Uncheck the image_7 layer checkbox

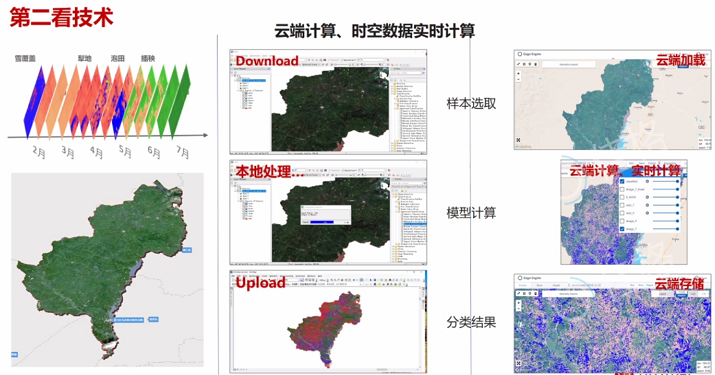pos(622,229)
